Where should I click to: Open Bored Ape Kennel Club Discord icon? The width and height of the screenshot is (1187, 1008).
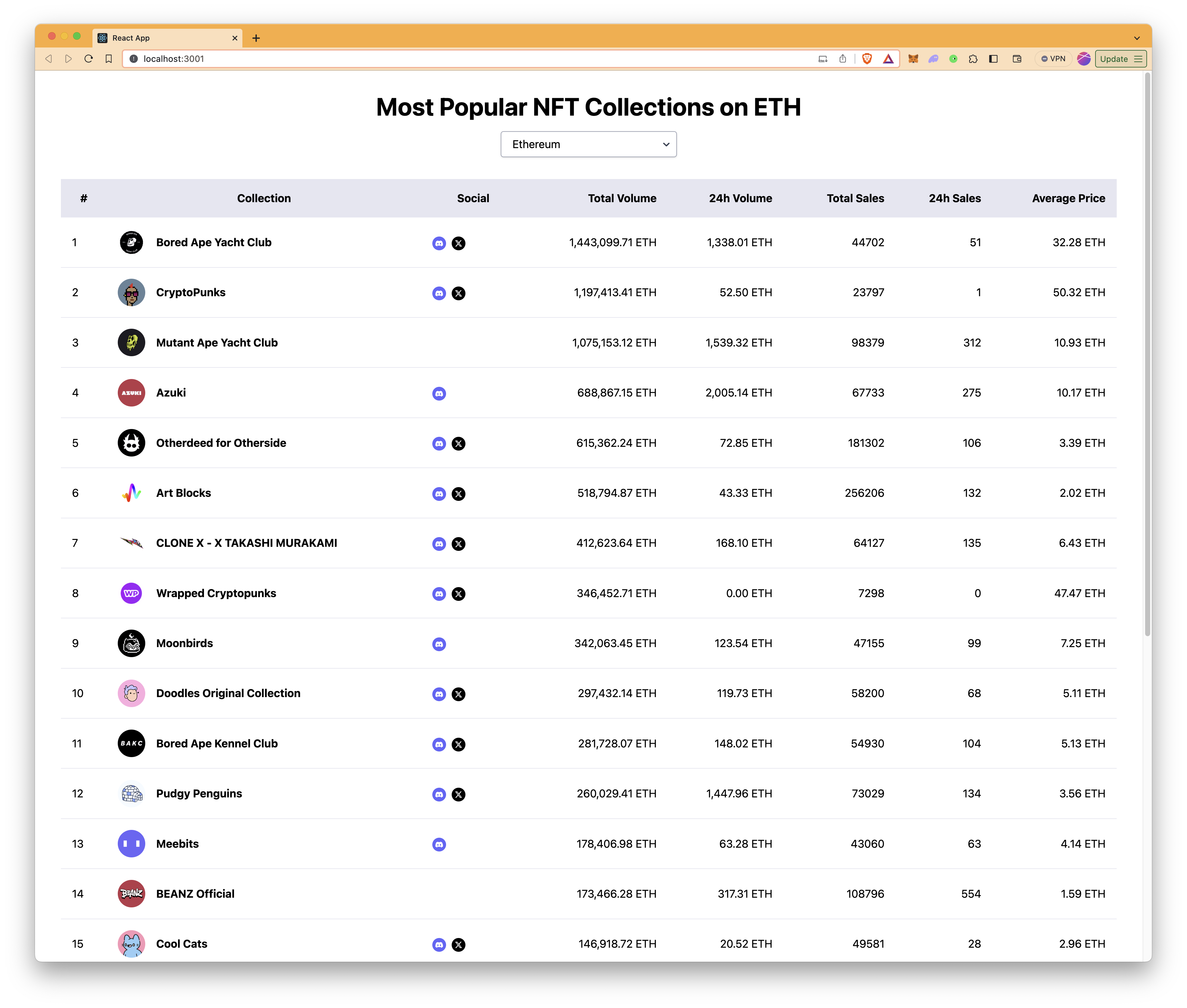(x=439, y=745)
